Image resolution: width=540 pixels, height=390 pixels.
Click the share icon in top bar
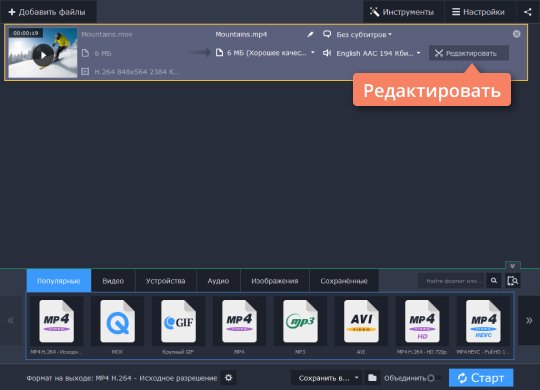click(x=528, y=12)
